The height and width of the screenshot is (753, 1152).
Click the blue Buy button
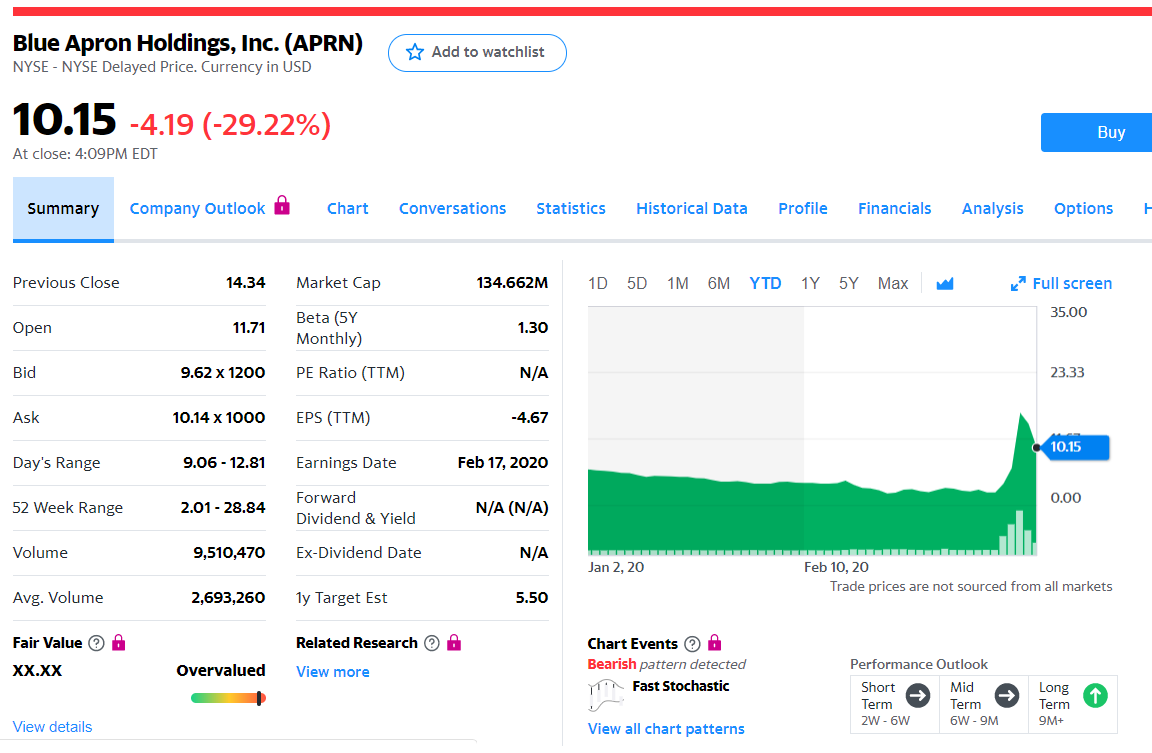(x=1096, y=132)
